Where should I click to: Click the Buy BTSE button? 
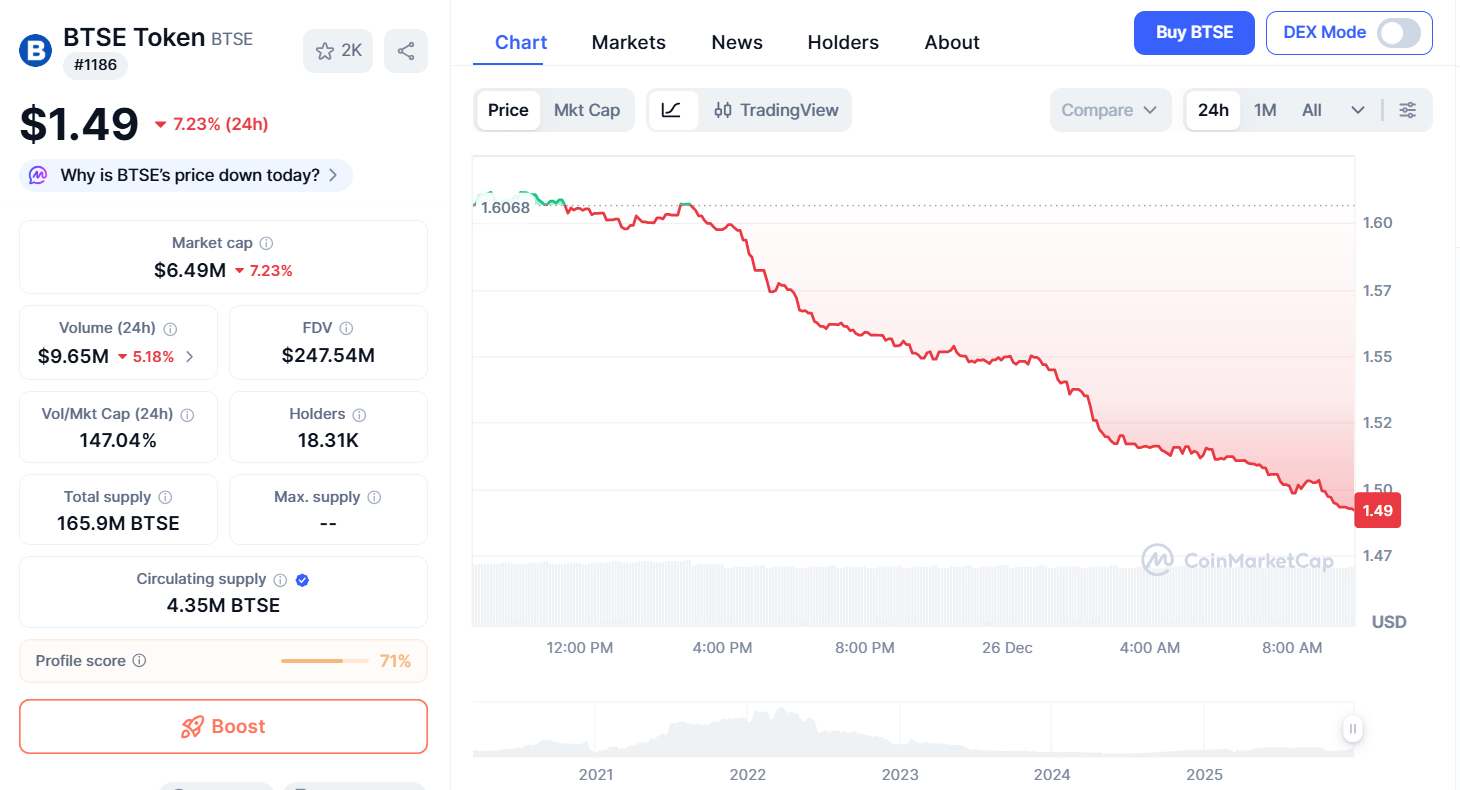tap(1193, 33)
